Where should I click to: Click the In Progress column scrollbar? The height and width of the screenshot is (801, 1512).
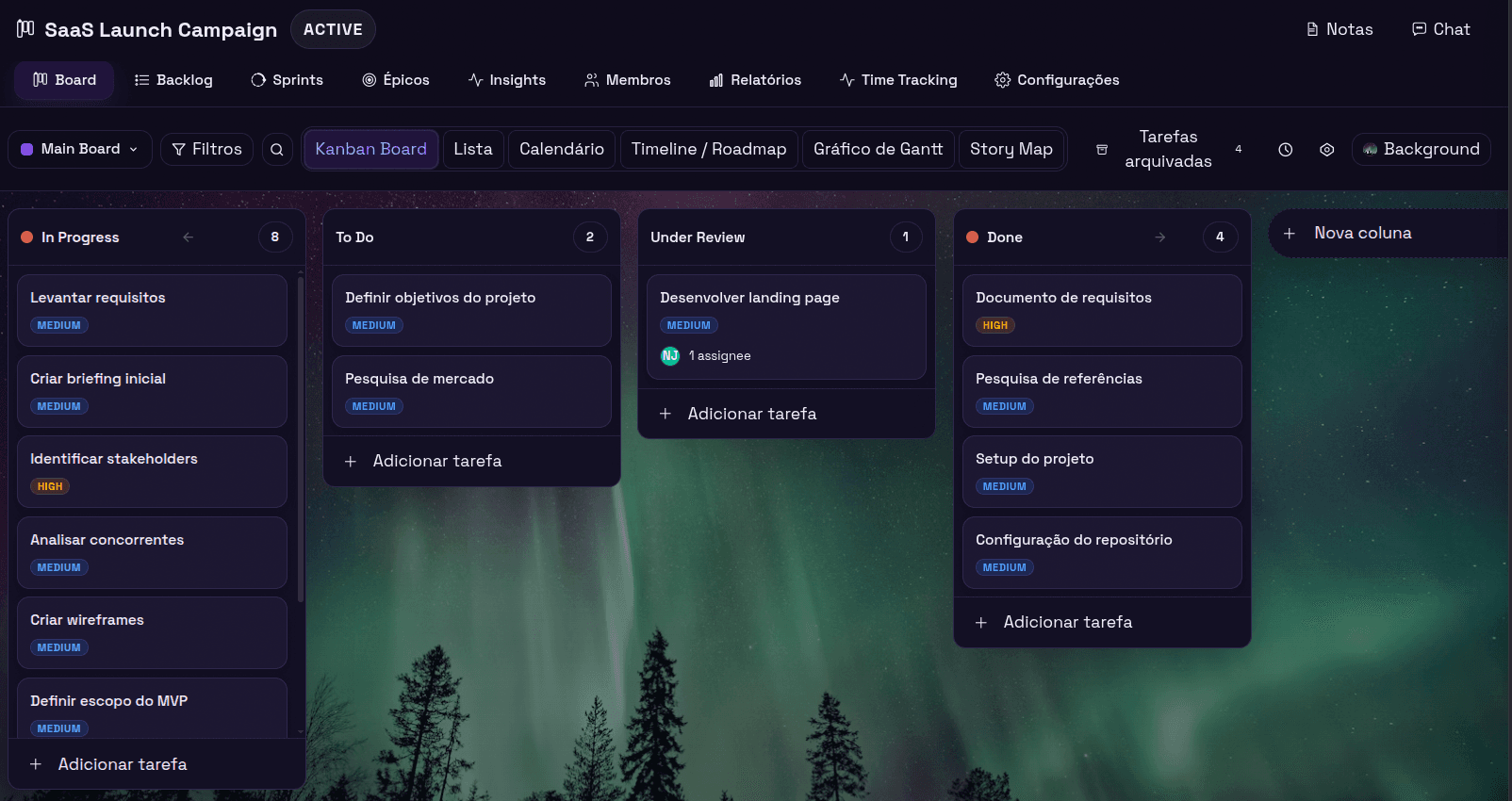pos(301,438)
